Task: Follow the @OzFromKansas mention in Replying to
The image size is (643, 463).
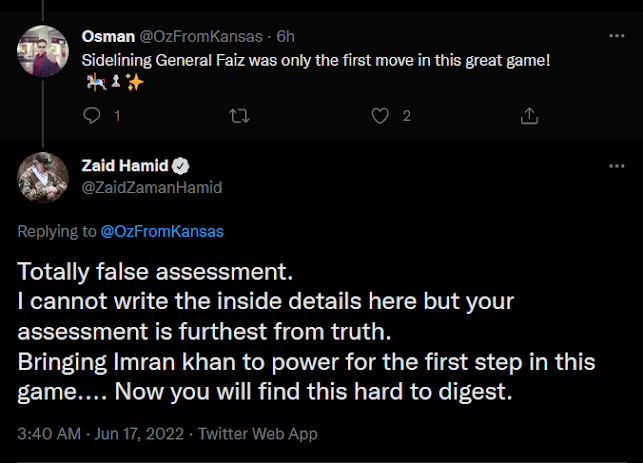Action: (162, 231)
